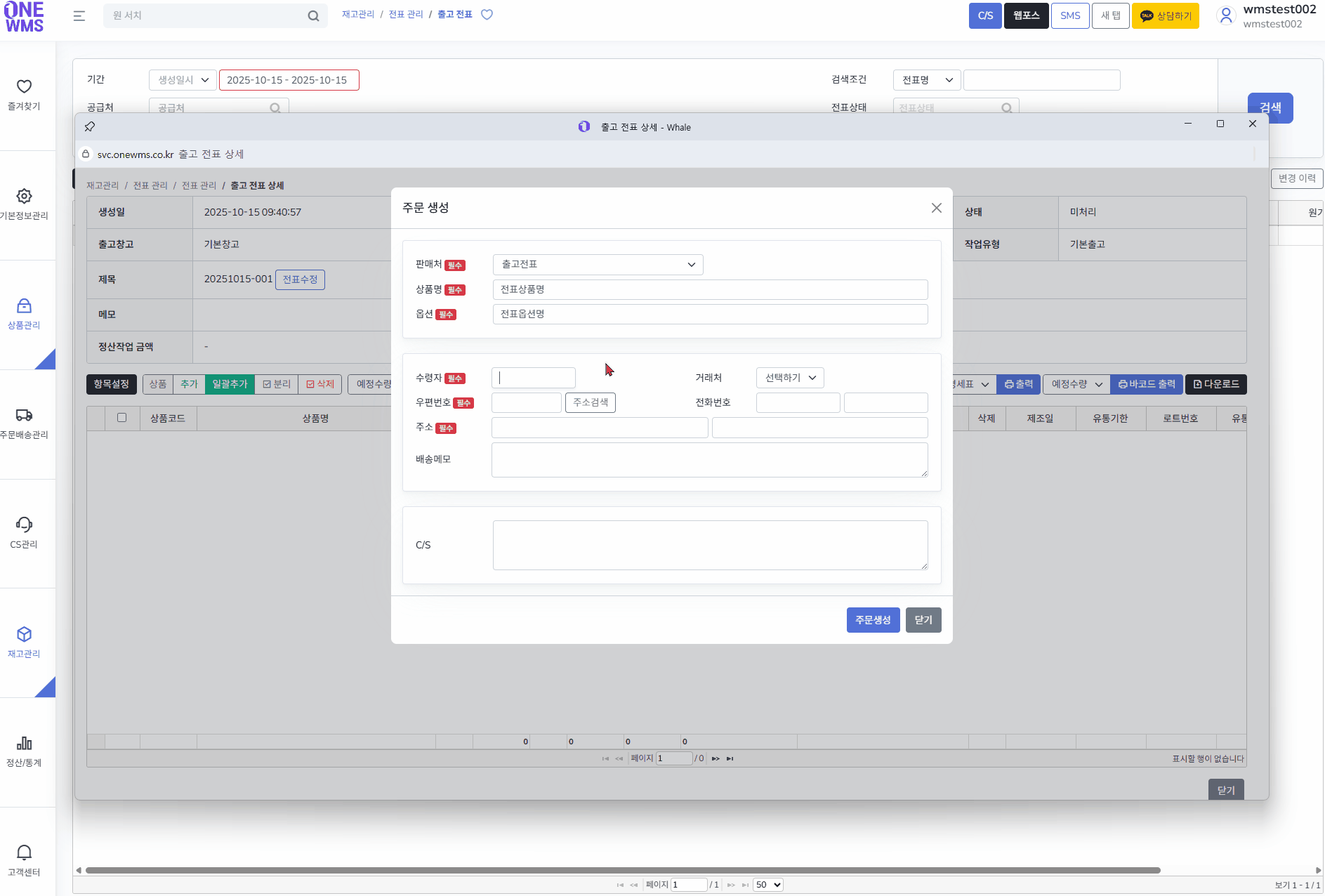The height and width of the screenshot is (896, 1325).
Task: Open the 즐겨찾기 favorites sidebar icon
Action: [24, 87]
